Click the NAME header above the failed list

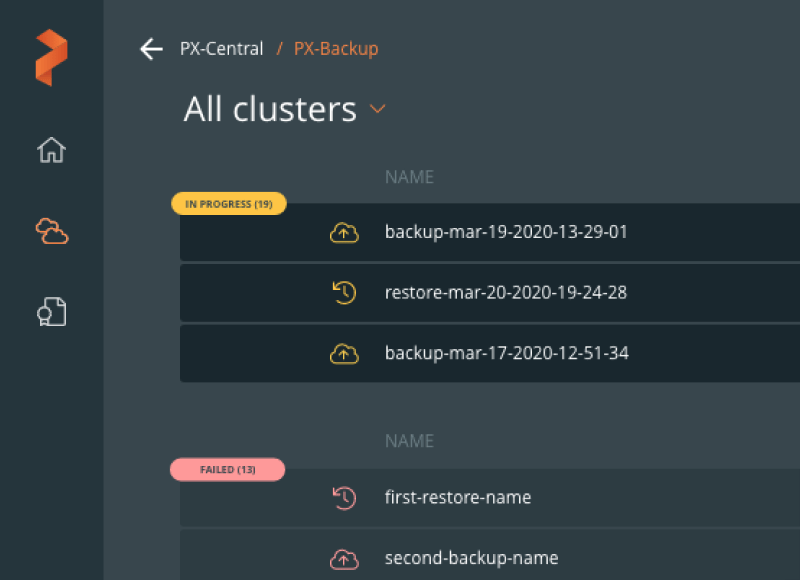[409, 440]
